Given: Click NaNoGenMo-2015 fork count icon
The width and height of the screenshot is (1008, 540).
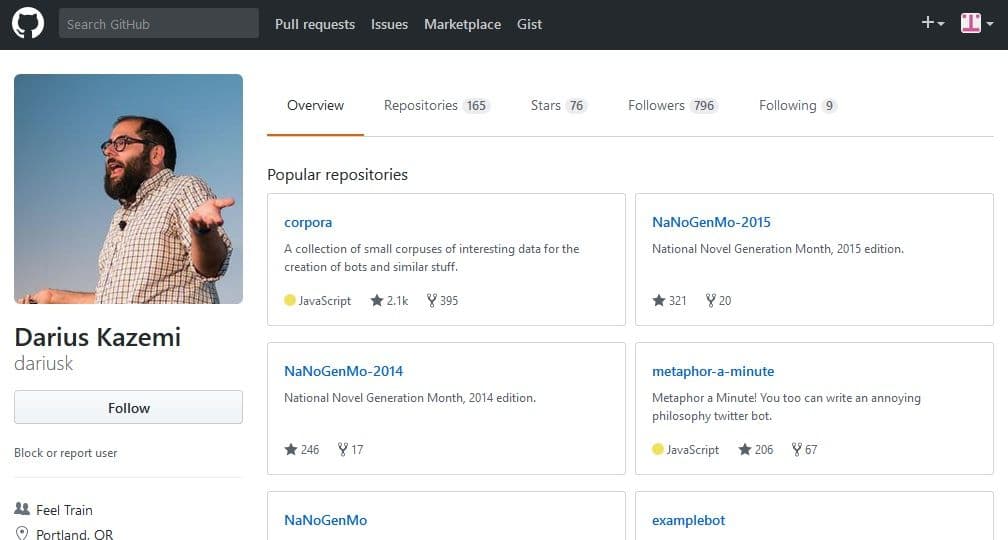Looking at the screenshot, I should tap(711, 300).
